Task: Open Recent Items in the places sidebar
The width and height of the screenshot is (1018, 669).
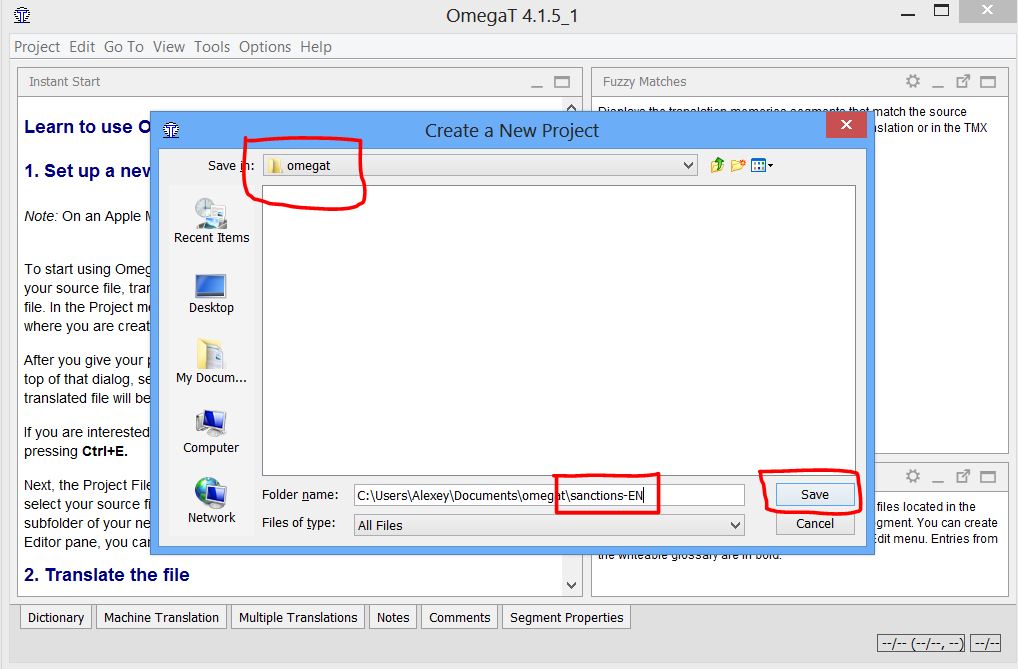Action: pyautogui.click(x=211, y=221)
